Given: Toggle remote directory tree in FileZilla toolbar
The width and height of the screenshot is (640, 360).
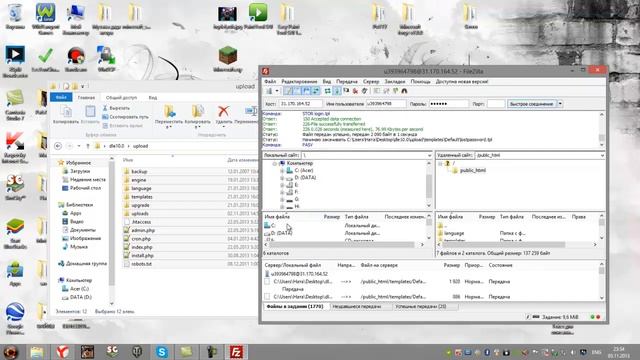Looking at the screenshot, I should click(307, 91).
